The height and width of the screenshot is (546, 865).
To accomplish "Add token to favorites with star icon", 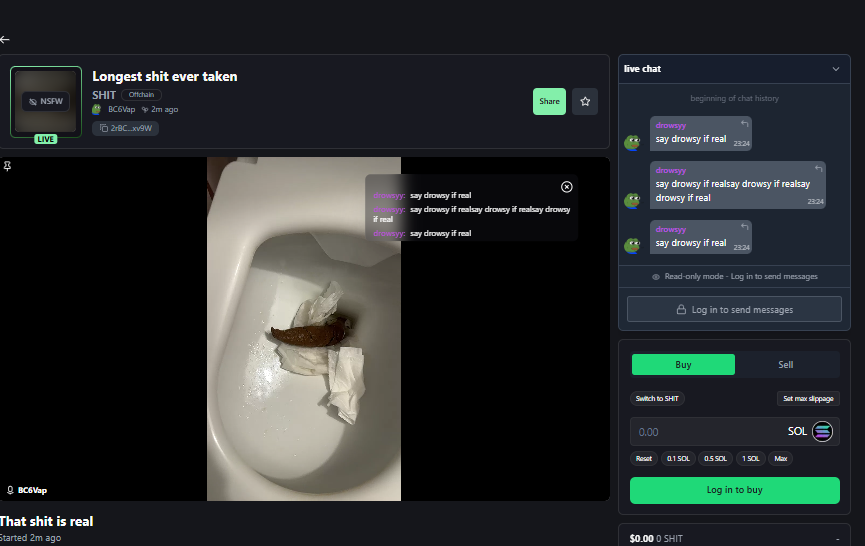I will point(585,101).
